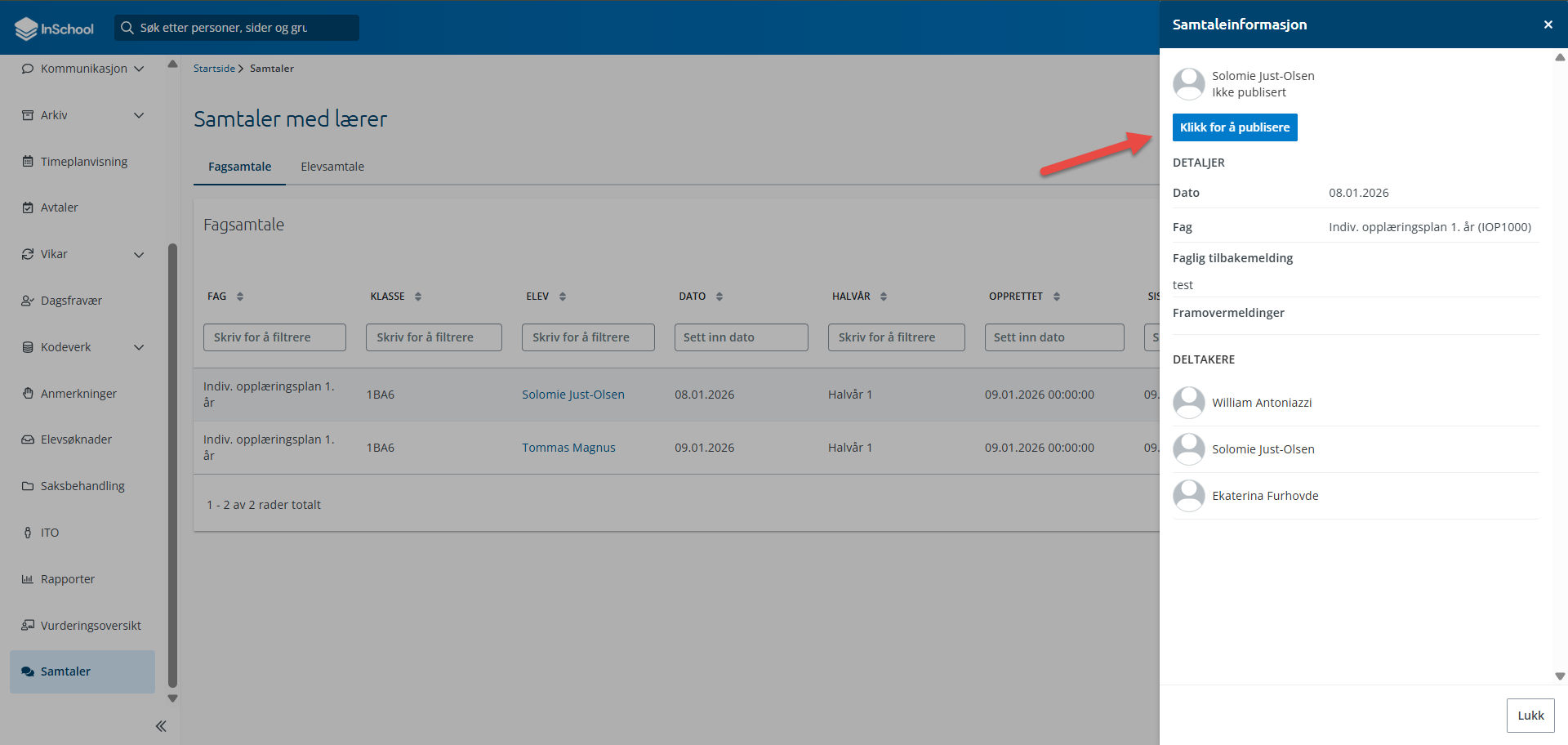This screenshot has height=745, width=1568.
Task: Collapse the sidebar with double chevron
Action: 161,726
